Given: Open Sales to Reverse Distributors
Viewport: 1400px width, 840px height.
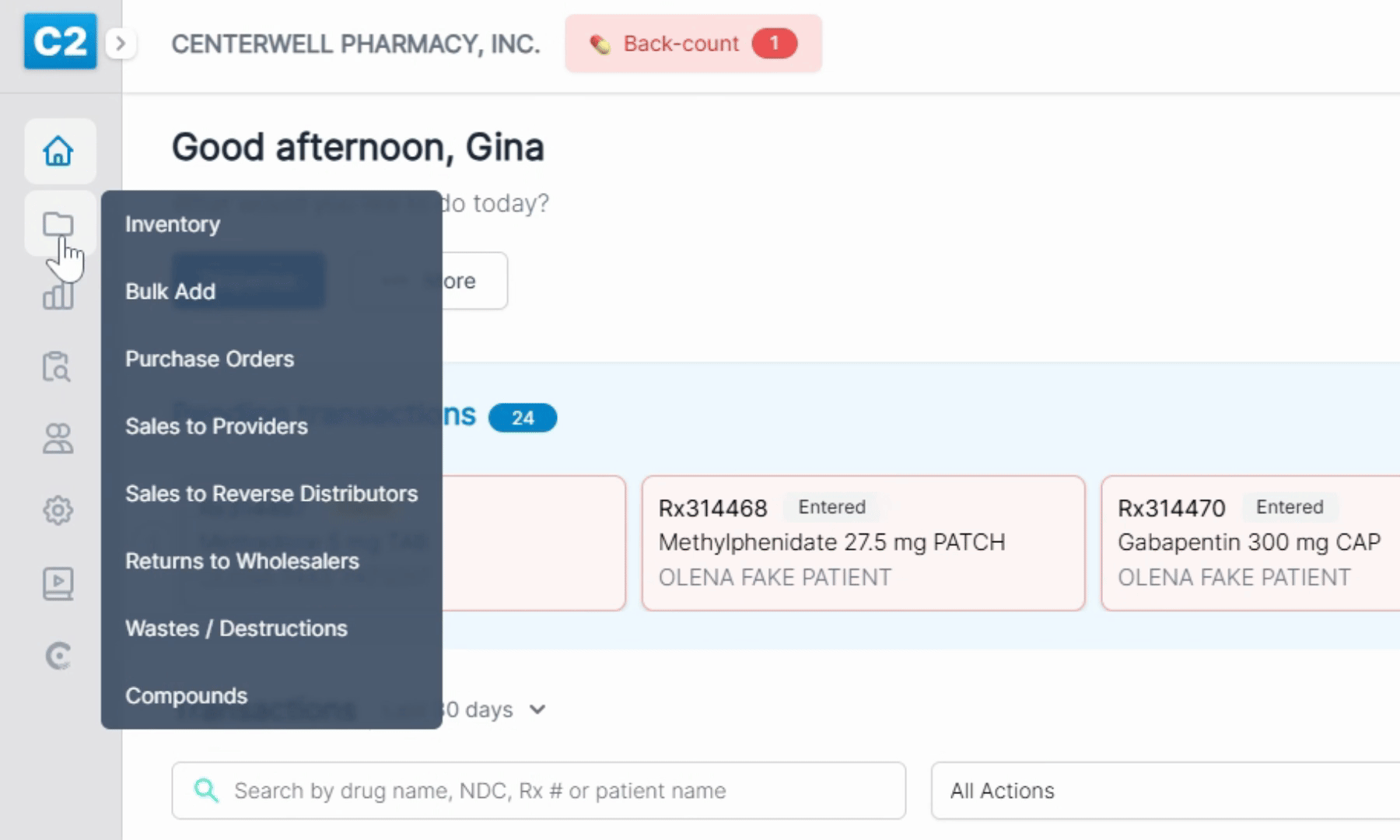Looking at the screenshot, I should tap(271, 494).
